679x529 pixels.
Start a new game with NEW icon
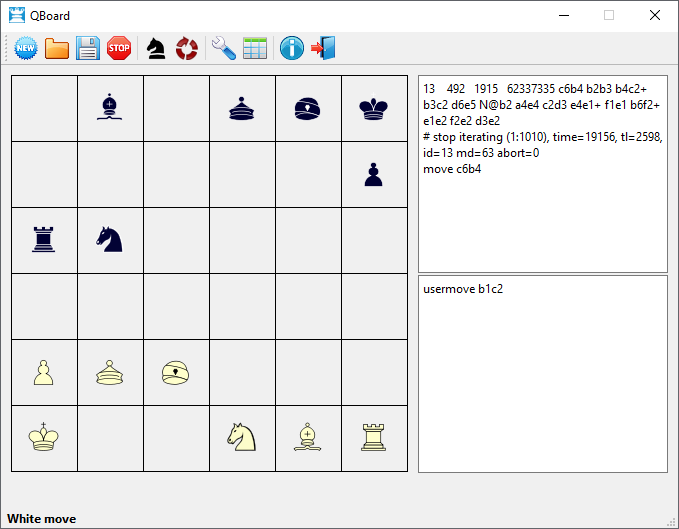click(26, 48)
